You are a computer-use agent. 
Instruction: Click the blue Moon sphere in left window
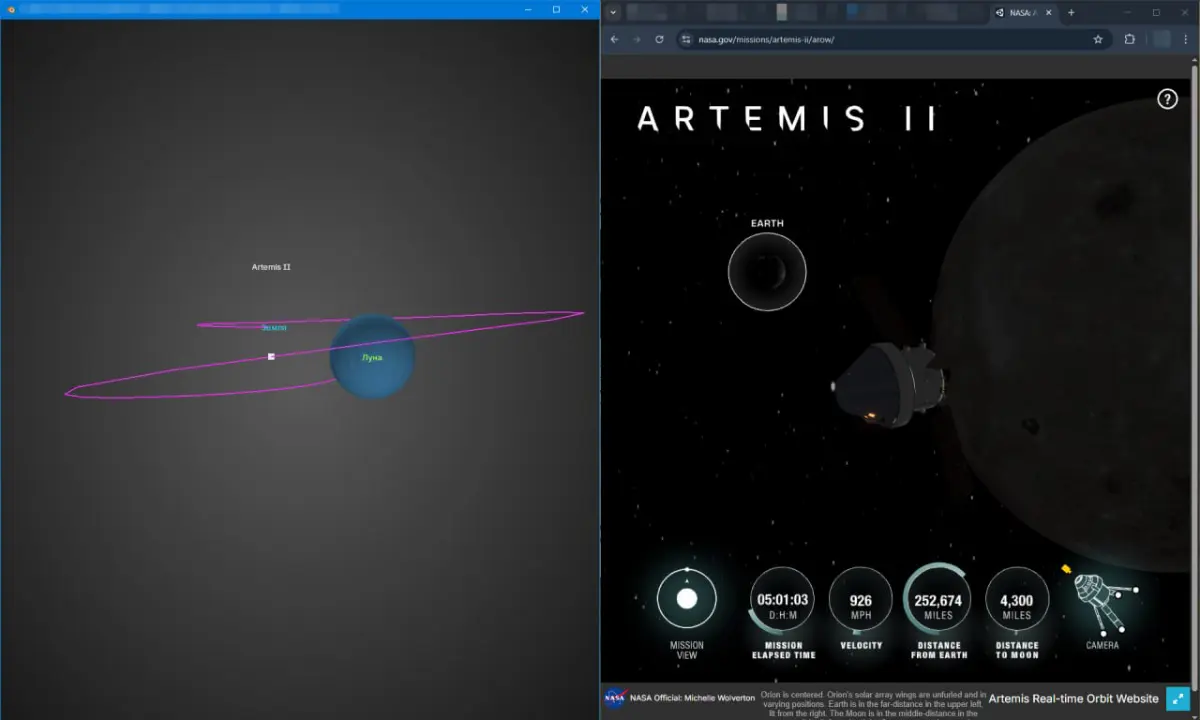[x=372, y=357]
